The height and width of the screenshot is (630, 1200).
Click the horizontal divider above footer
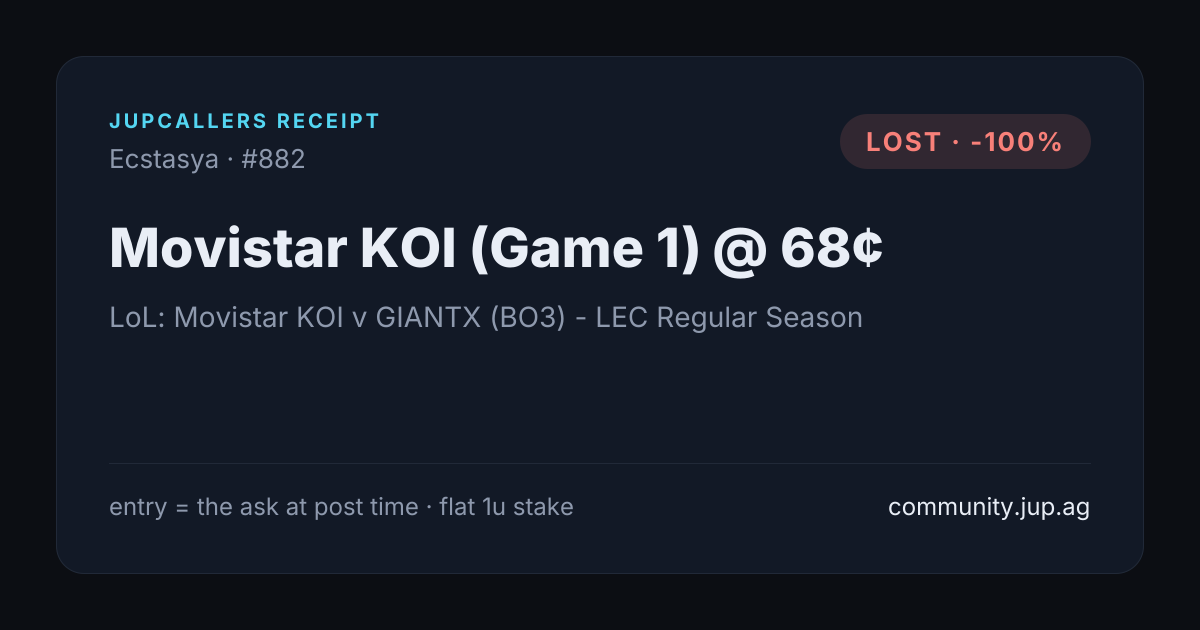point(600,463)
